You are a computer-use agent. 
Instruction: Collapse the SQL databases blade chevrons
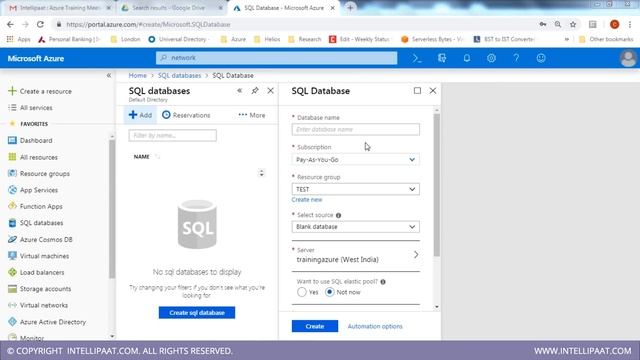click(x=240, y=91)
